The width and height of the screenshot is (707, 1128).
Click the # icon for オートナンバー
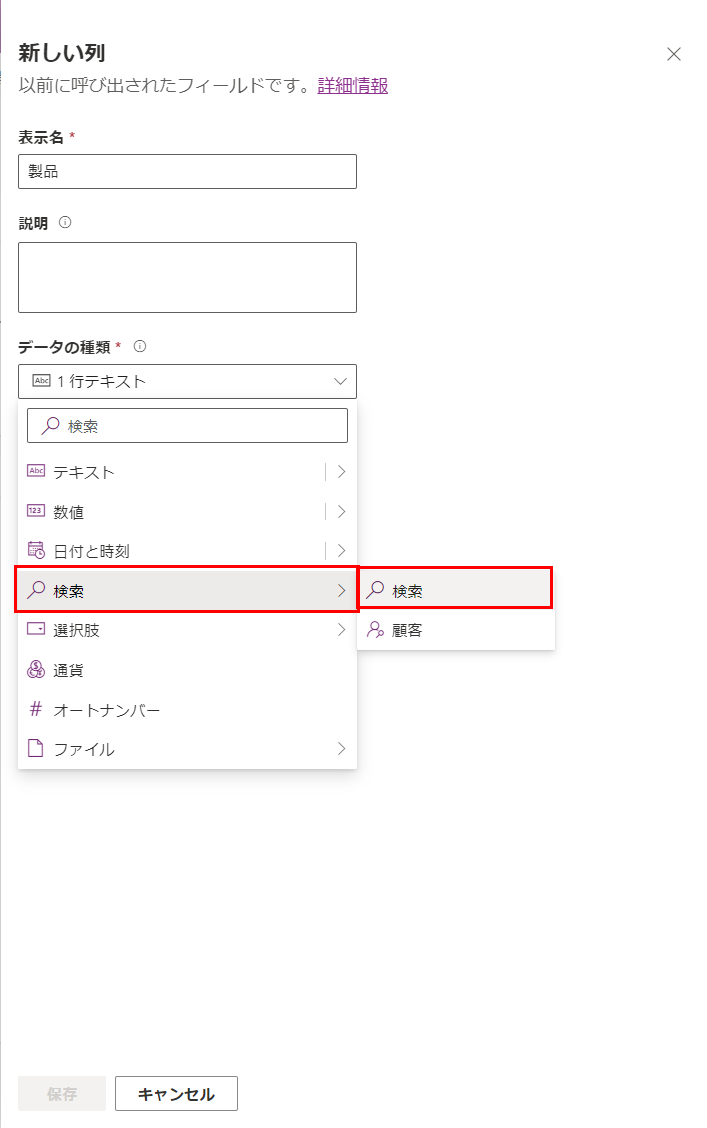point(35,709)
